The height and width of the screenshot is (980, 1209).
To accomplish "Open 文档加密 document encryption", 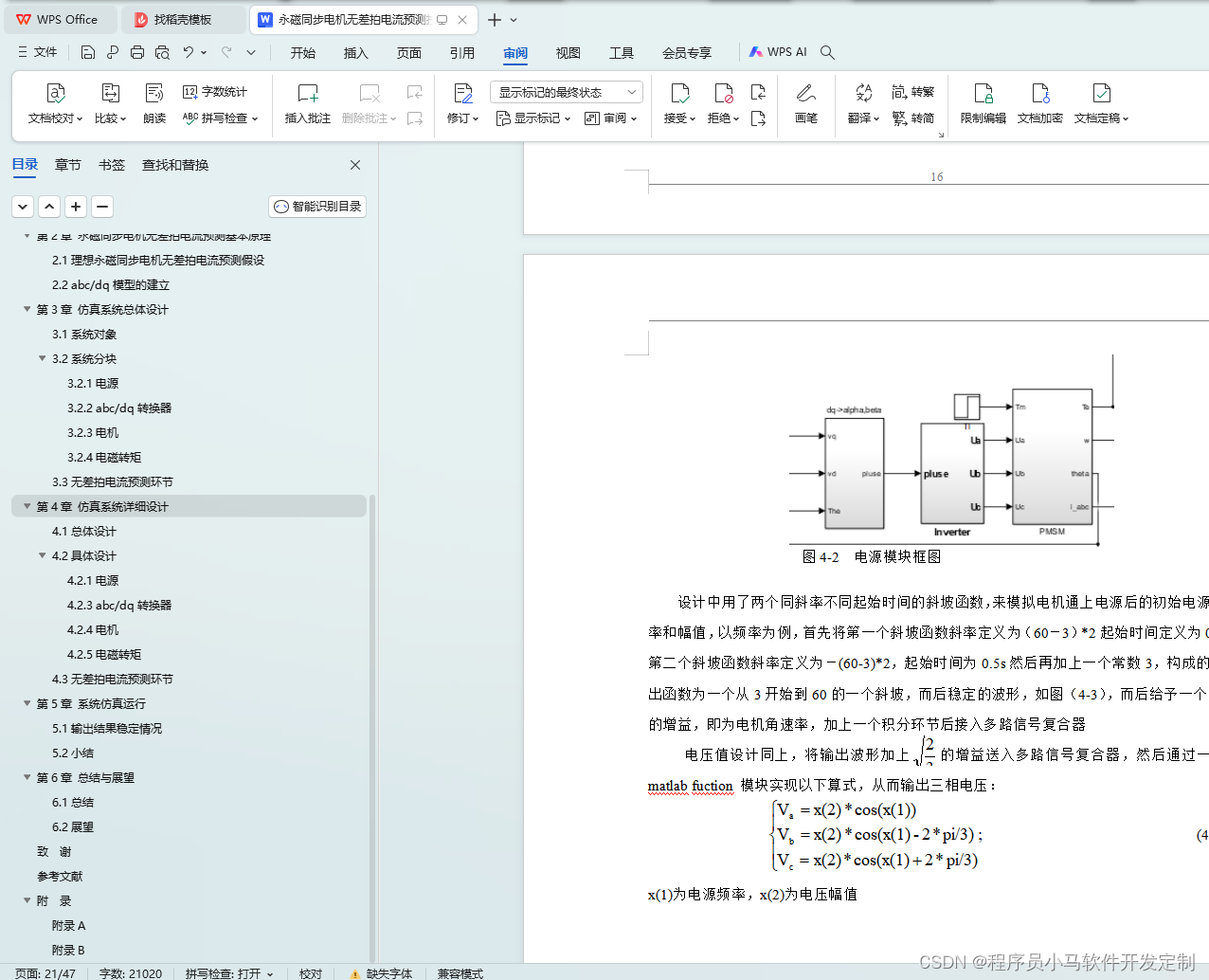I will pyautogui.click(x=1040, y=103).
